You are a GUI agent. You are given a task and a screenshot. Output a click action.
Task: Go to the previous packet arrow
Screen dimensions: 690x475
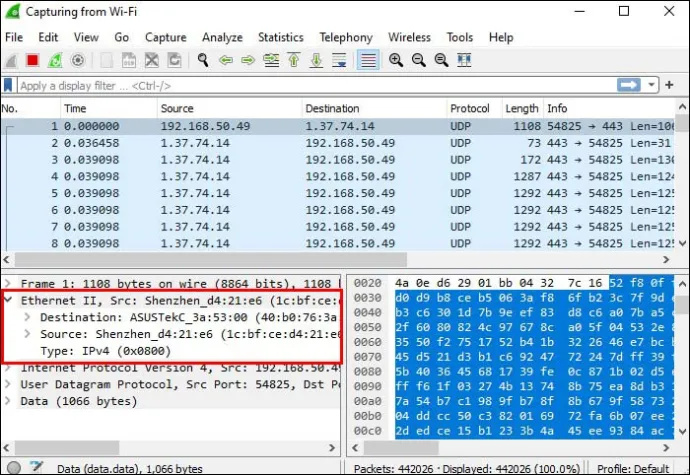click(x=226, y=60)
